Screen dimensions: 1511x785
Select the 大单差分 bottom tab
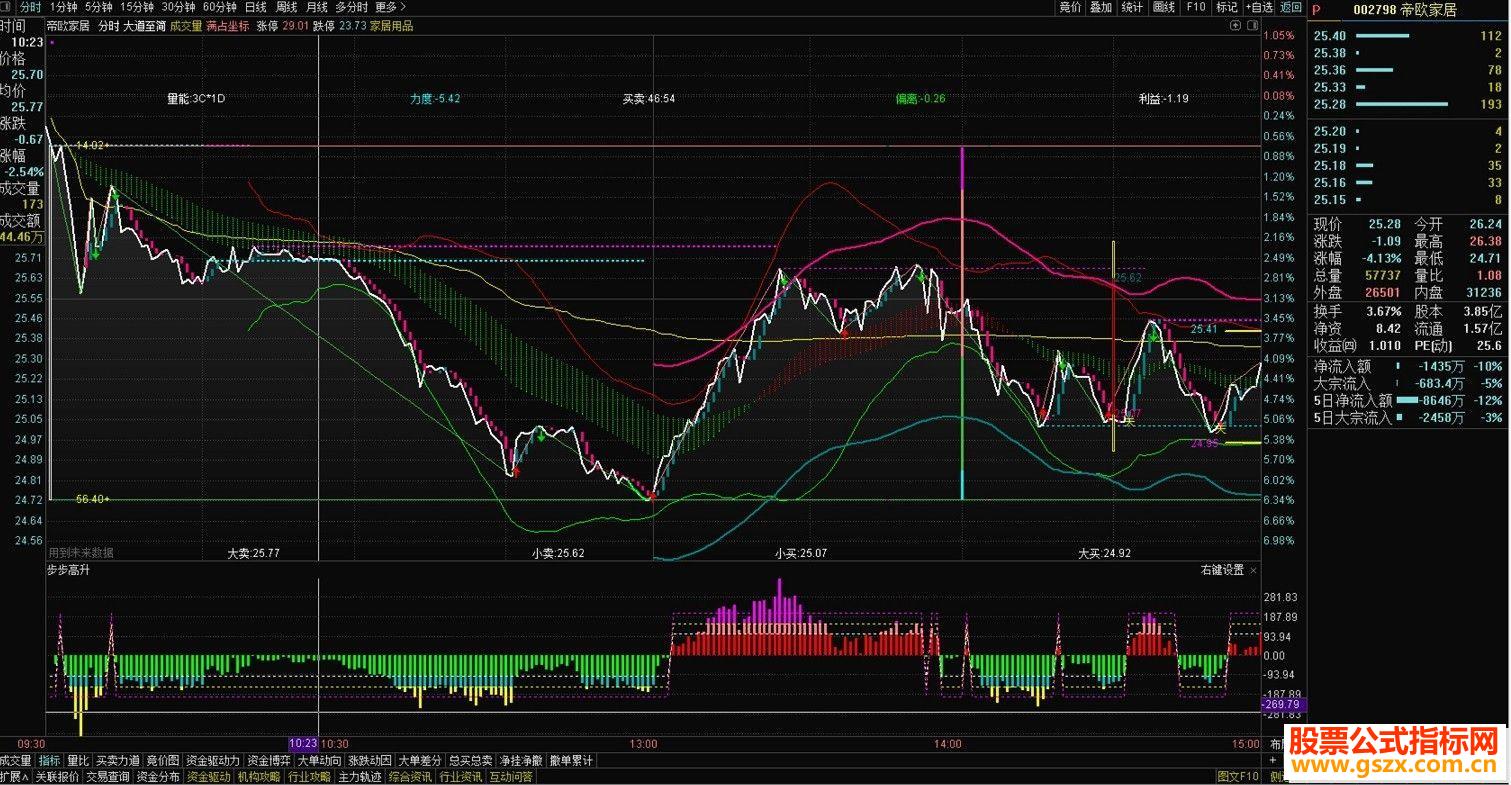[x=420, y=760]
